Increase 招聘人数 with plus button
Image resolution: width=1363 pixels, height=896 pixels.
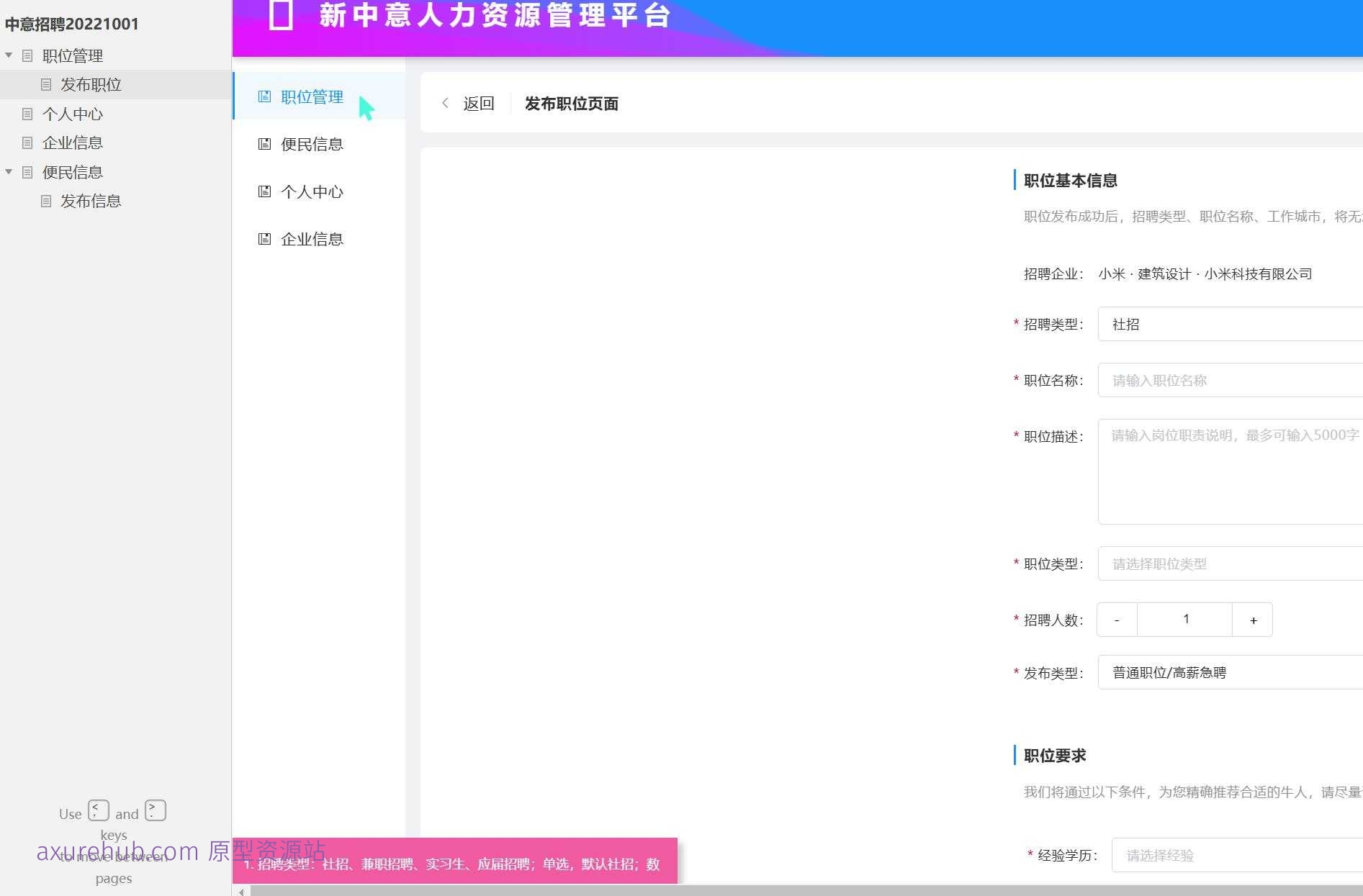click(1253, 620)
